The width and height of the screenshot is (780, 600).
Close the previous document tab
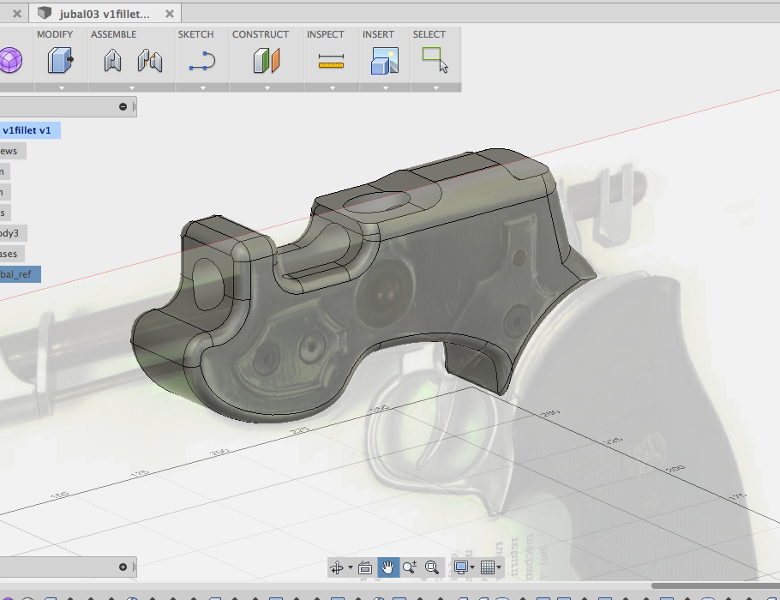[17, 14]
